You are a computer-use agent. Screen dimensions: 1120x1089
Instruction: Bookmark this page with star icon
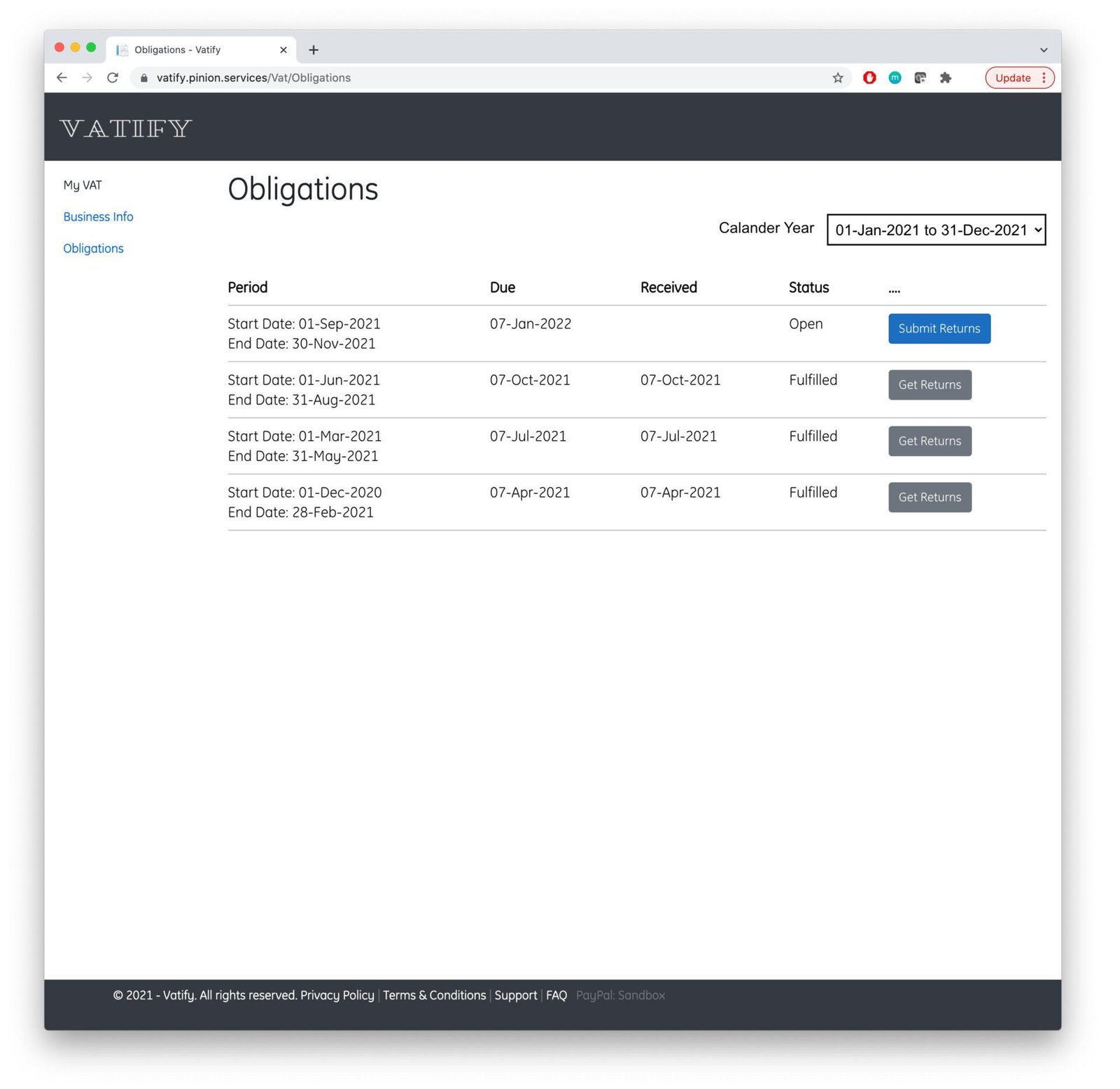pyautogui.click(x=837, y=78)
